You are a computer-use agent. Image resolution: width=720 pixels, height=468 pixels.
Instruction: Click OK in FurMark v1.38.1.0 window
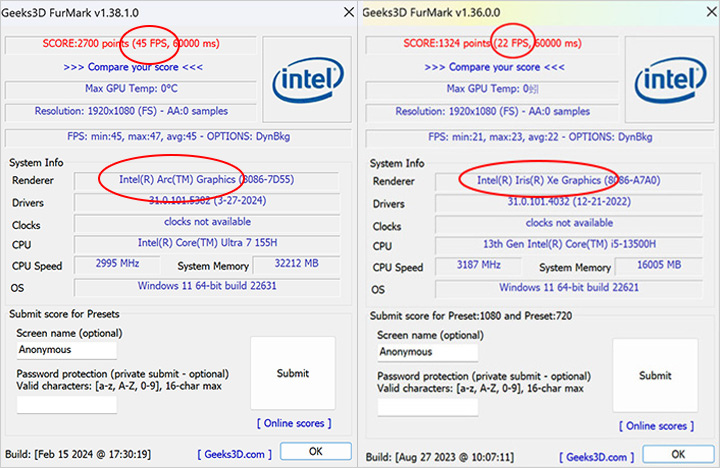[x=315, y=451]
